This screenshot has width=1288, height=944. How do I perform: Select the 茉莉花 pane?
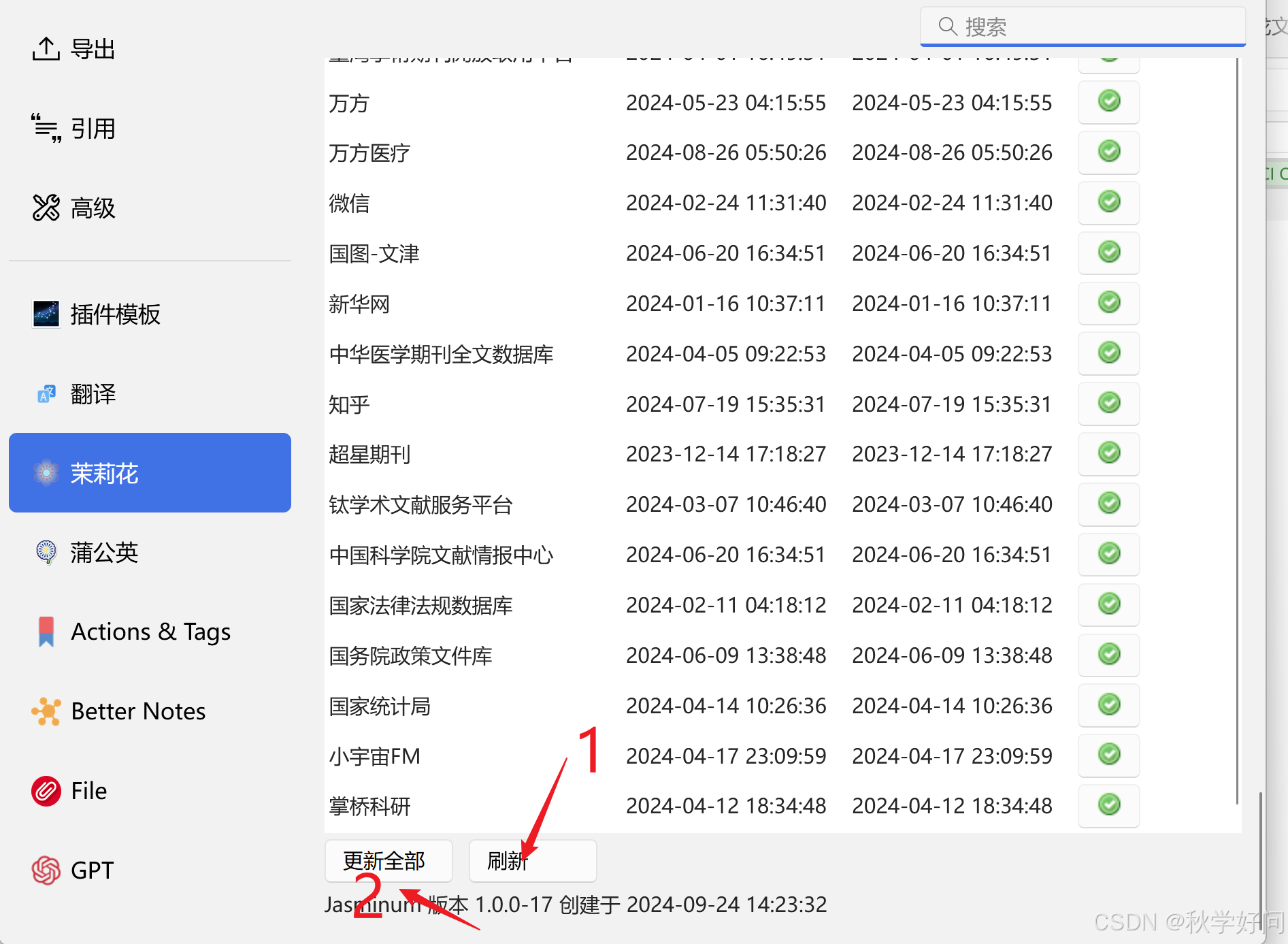pyautogui.click(x=150, y=473)
